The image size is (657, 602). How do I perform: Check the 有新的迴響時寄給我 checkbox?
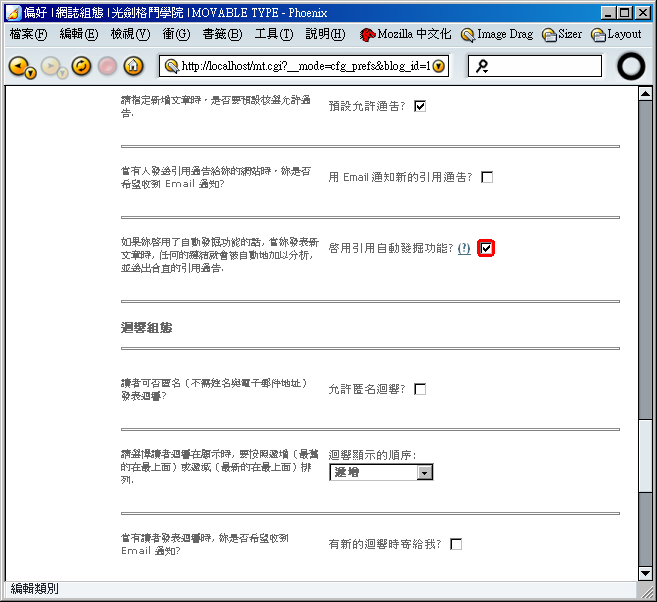456,544
